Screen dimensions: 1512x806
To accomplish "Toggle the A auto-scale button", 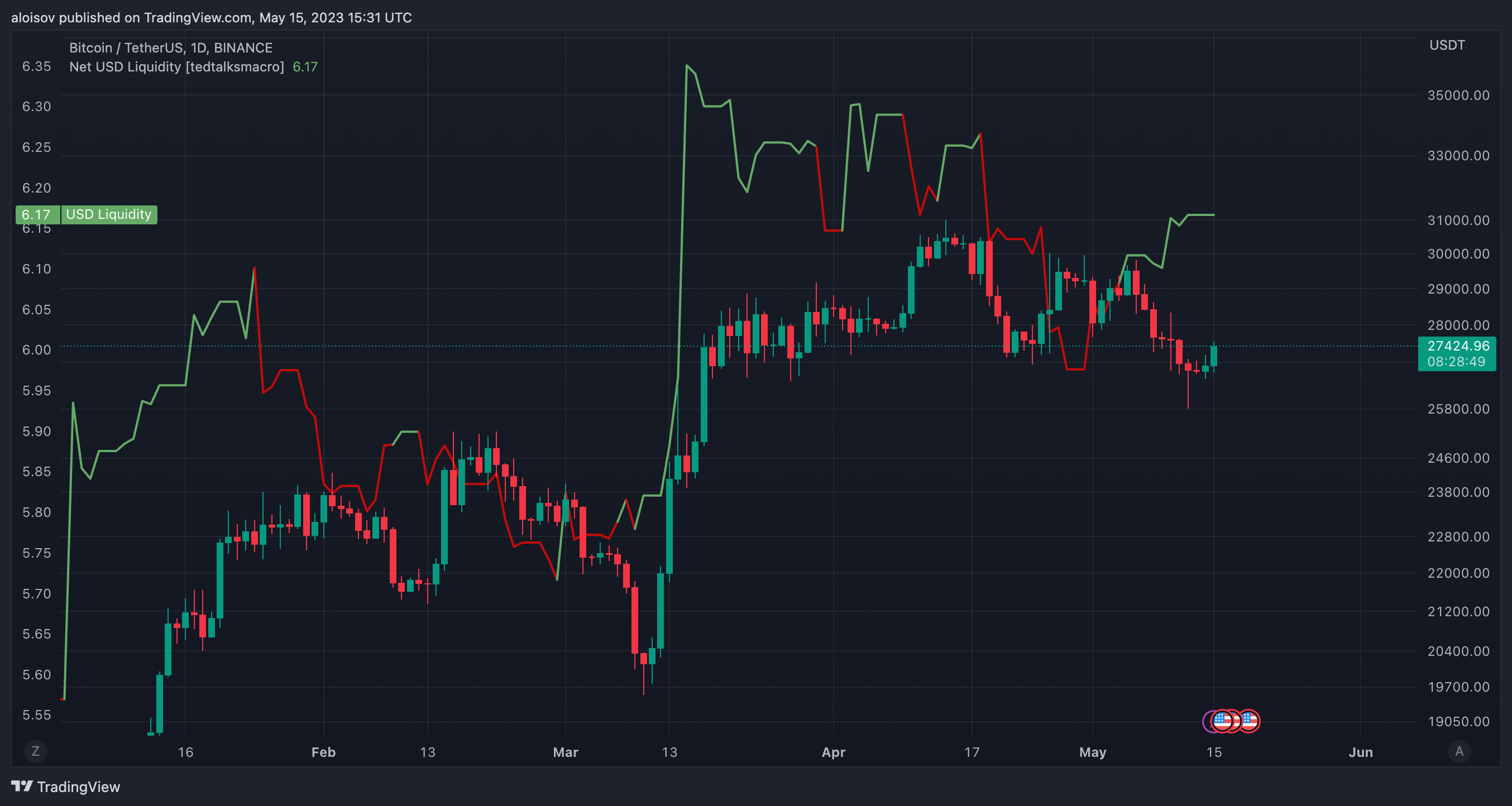I will pyautogui.click(x=1459, y=751).
